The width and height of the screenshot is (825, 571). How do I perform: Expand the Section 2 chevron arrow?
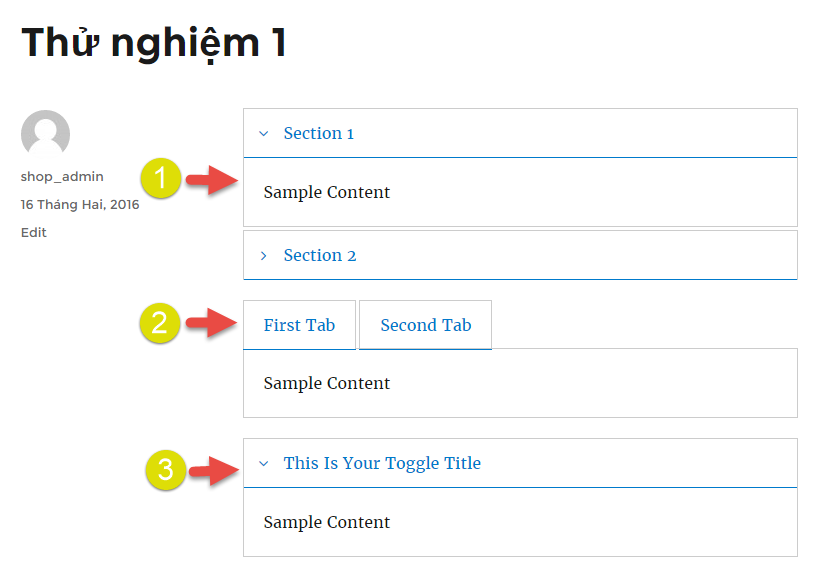pos(264,256)
